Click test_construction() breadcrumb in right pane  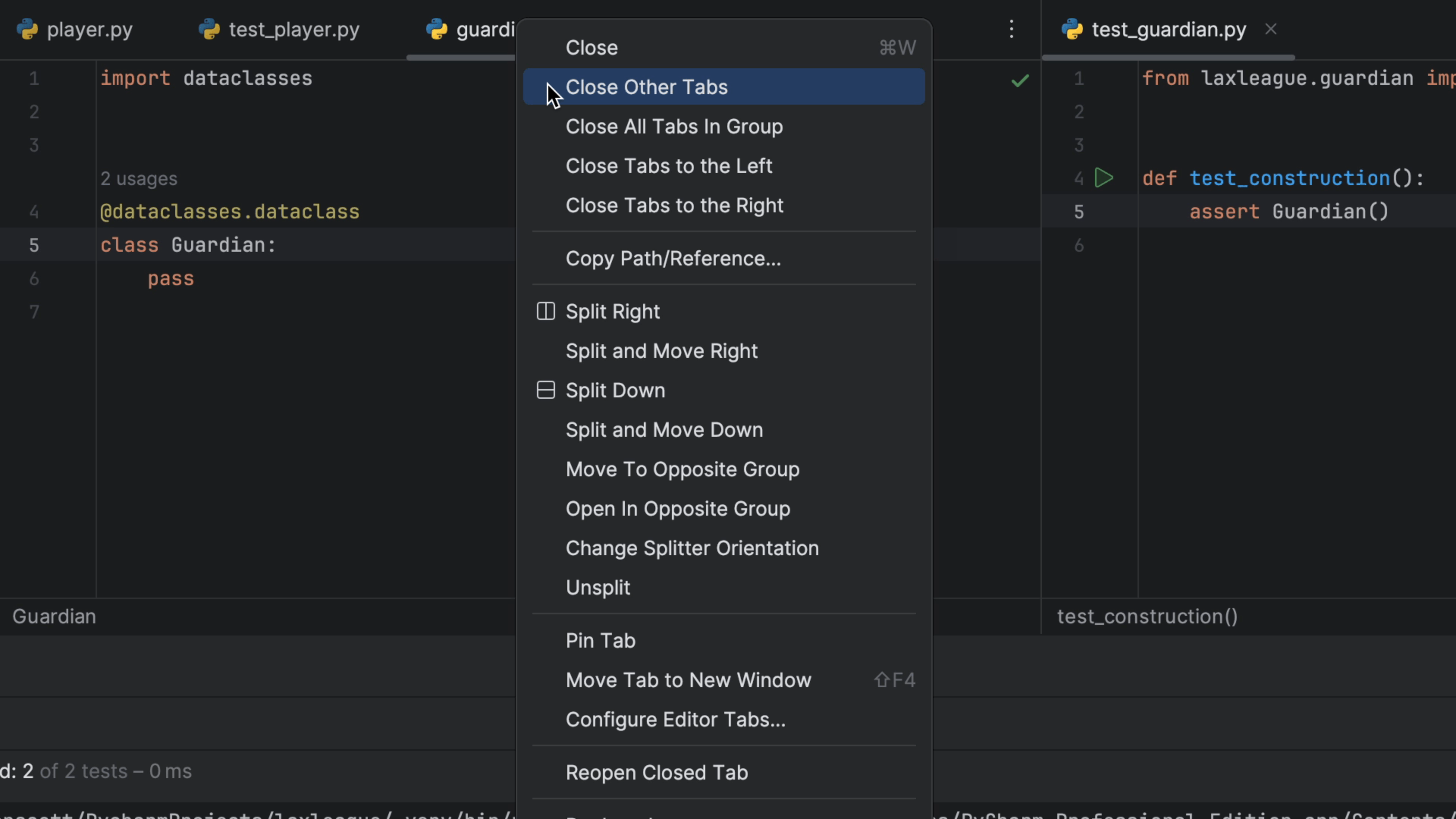tap(1147, 616)
